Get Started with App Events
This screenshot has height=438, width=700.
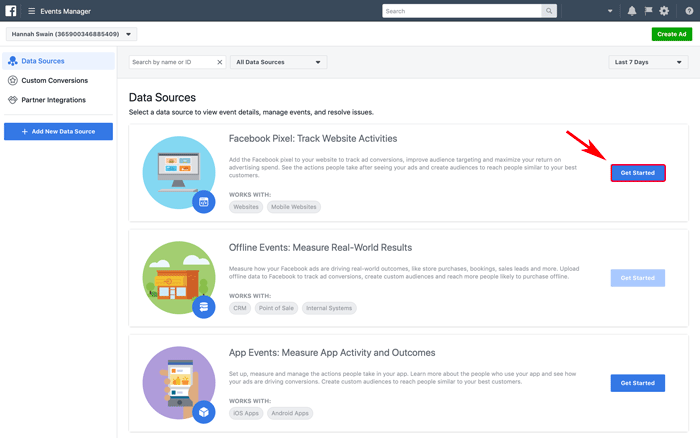pyautogui.click(x=638, y=383)
